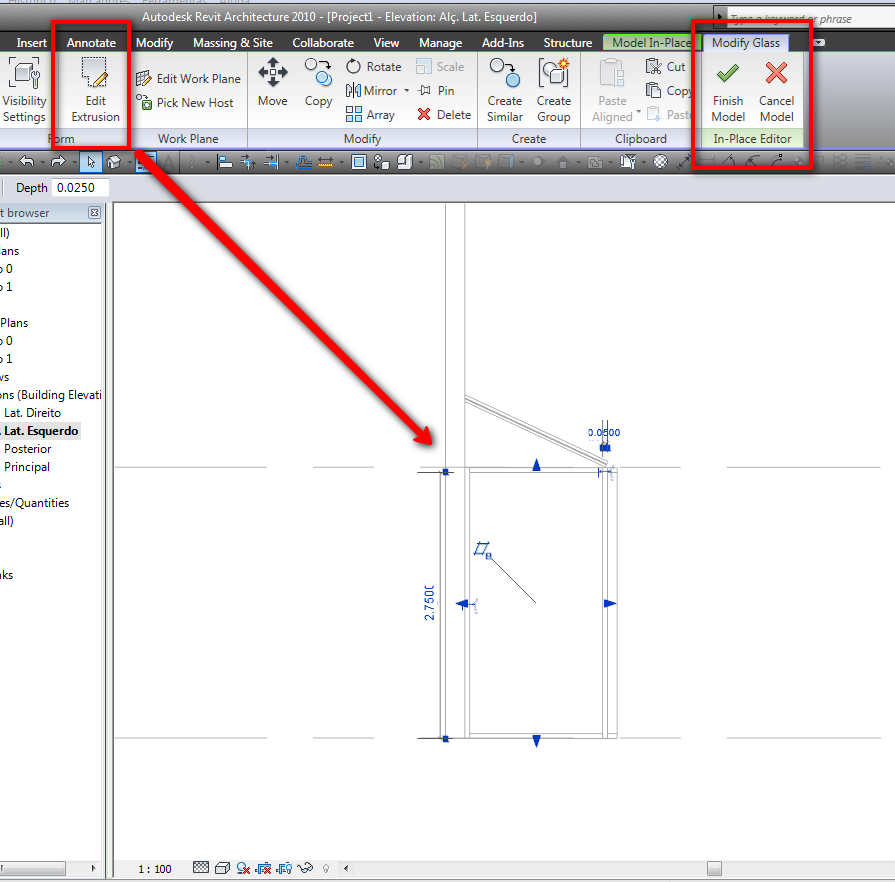
Task: Click the Depth value input field
Action: click(x=79, y=188)
